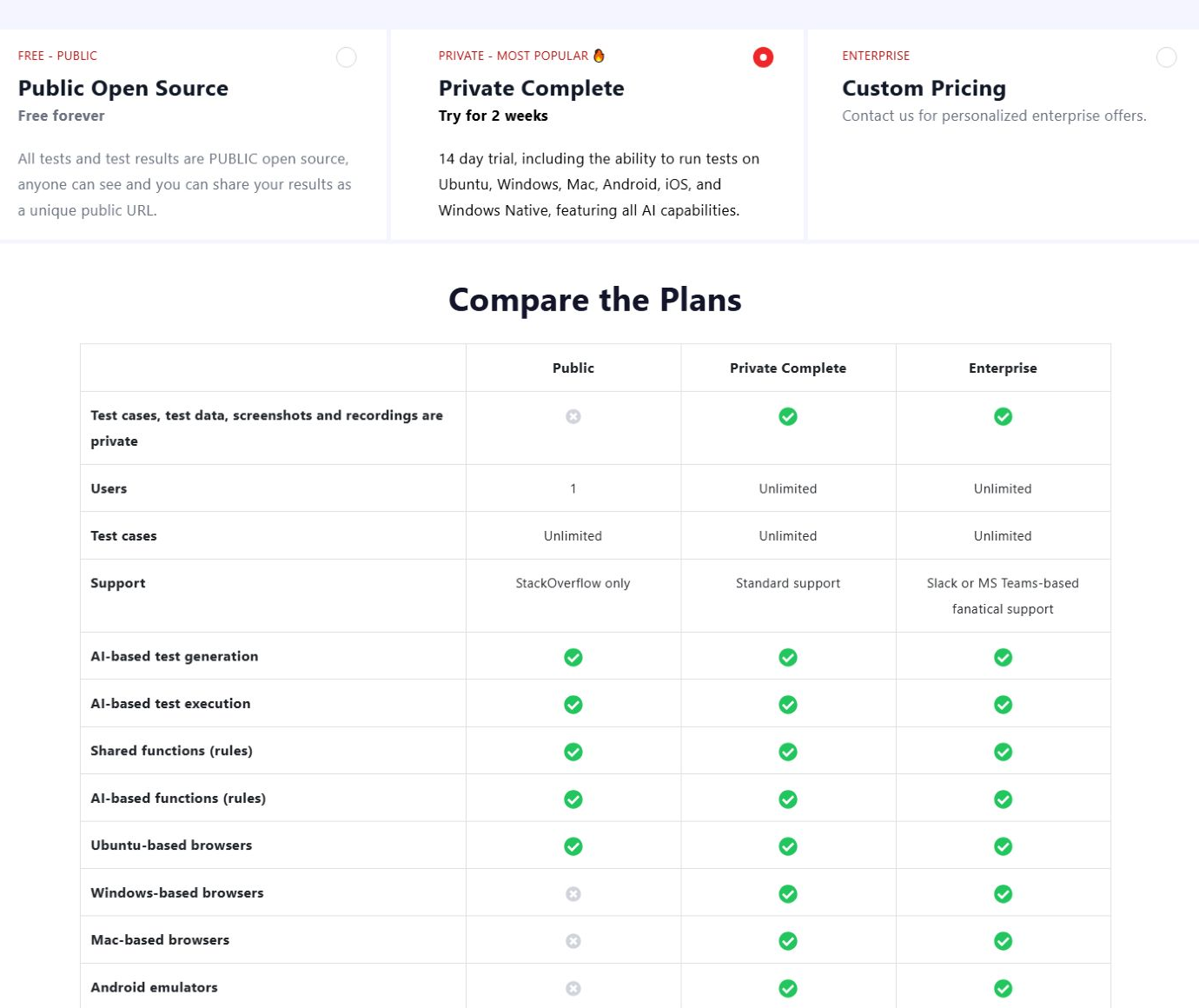Viewport: 1199px width, 1008px height.
Task: Click the 'StackOverflow only' support cell
Action: click(573, 583)
